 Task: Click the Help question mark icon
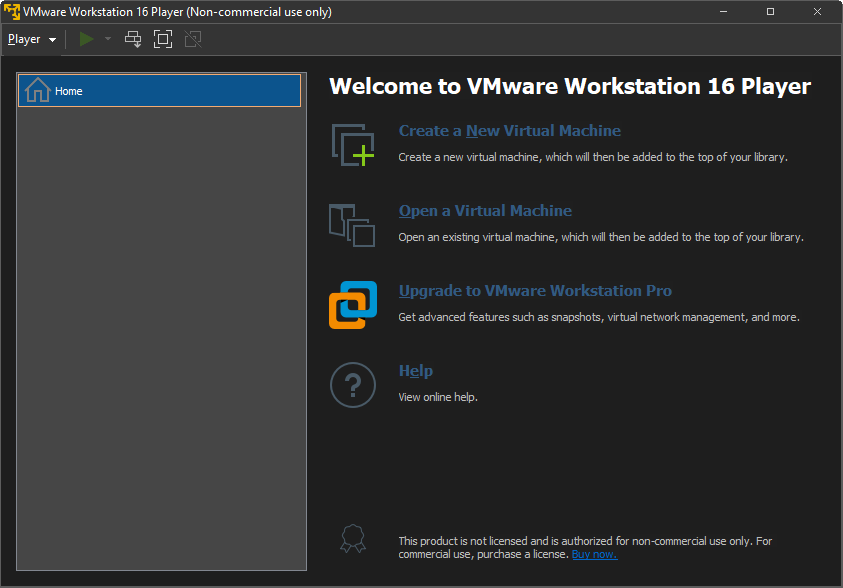click(x=353, y=385)
